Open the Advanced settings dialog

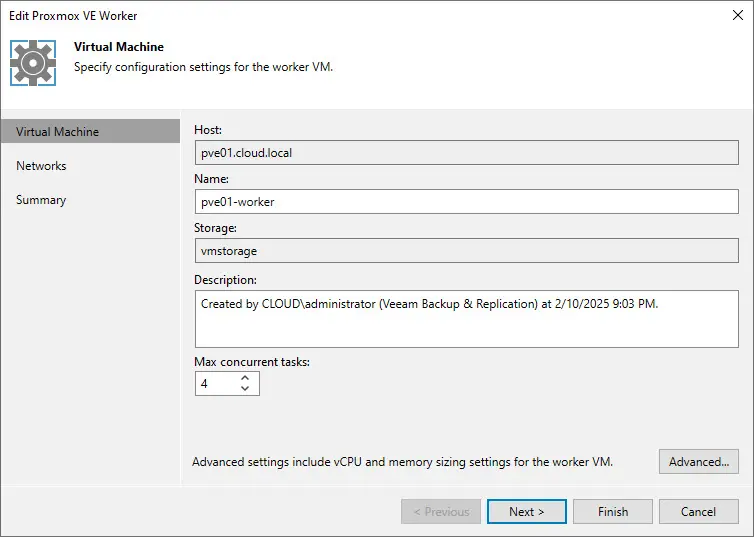point(699,462)
